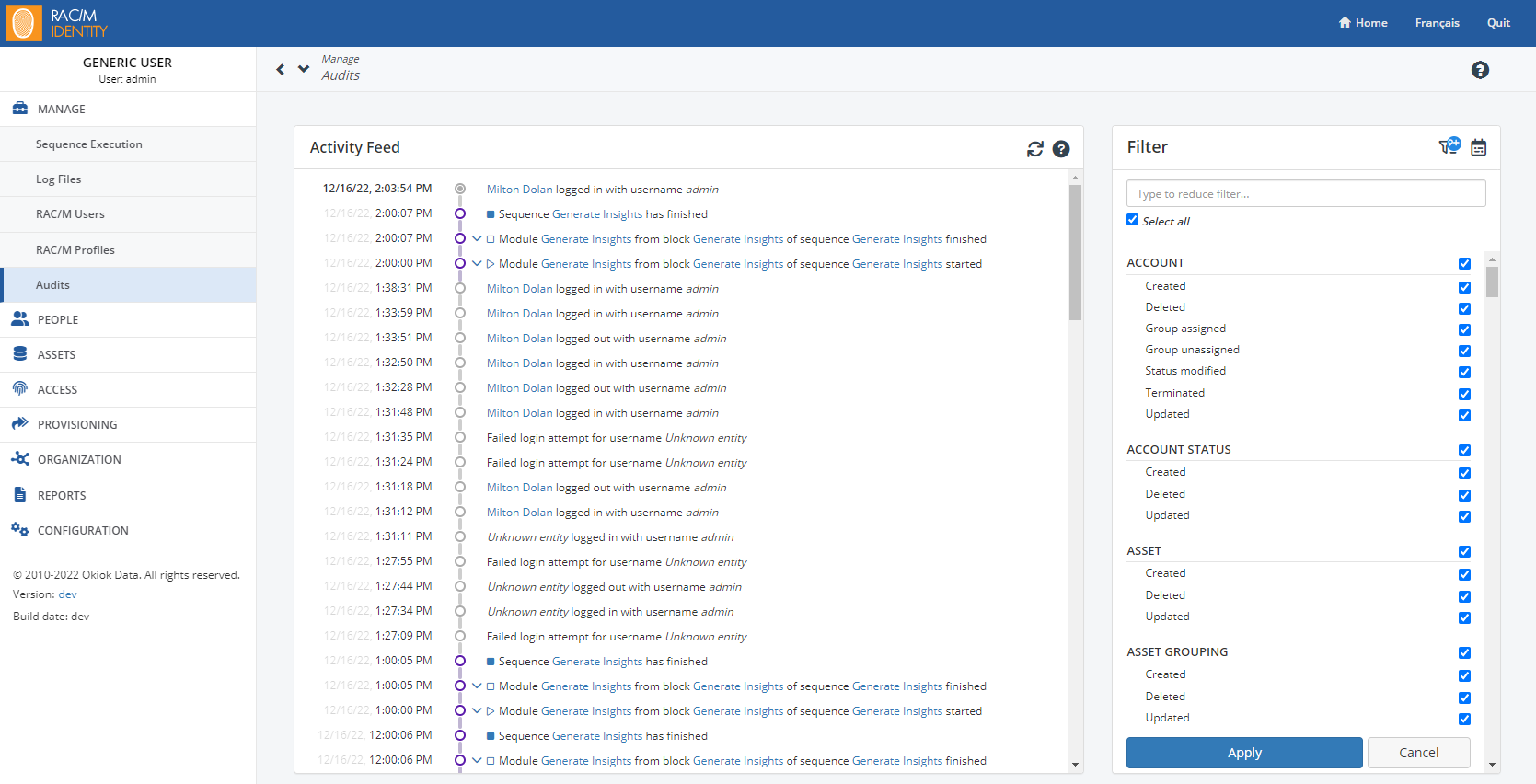The width and height of the screenshot is (1536, 784).
Task: Click the Activity Feed vertical scrollbar
Action: pyautogui.click(x=1075, y=252)
